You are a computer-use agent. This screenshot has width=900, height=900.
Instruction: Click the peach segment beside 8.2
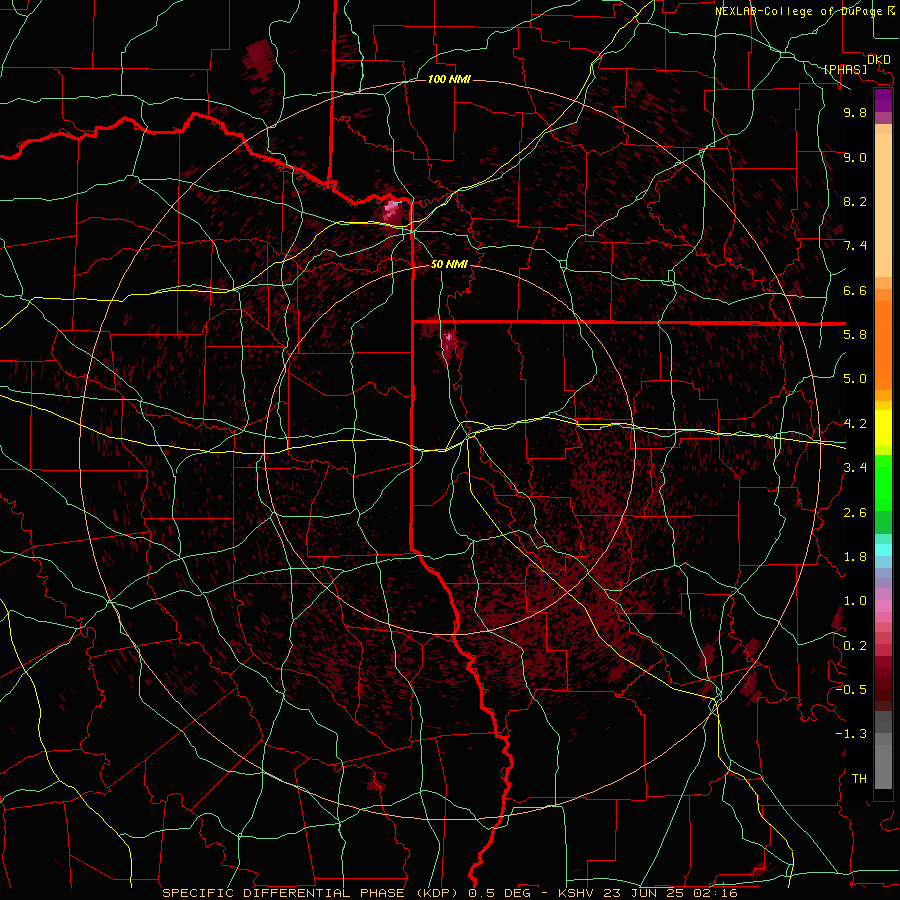click(x=883, y=205)
